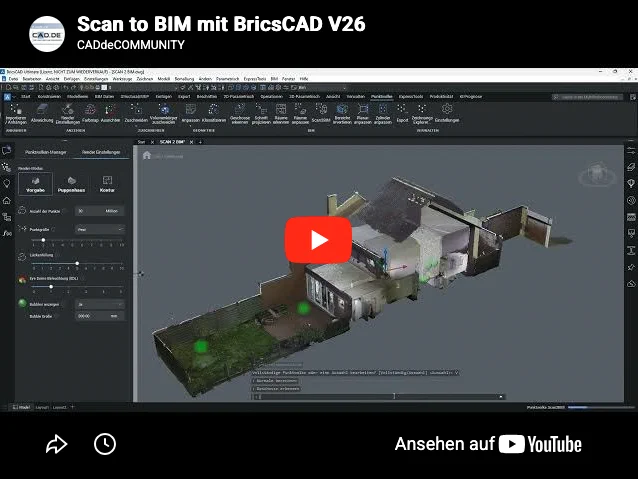Adjust the Punktgröße slider handle

point(43,240)
